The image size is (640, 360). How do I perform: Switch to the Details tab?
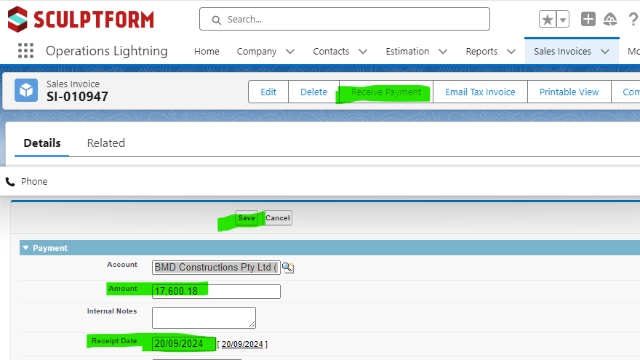pos(42,143)
